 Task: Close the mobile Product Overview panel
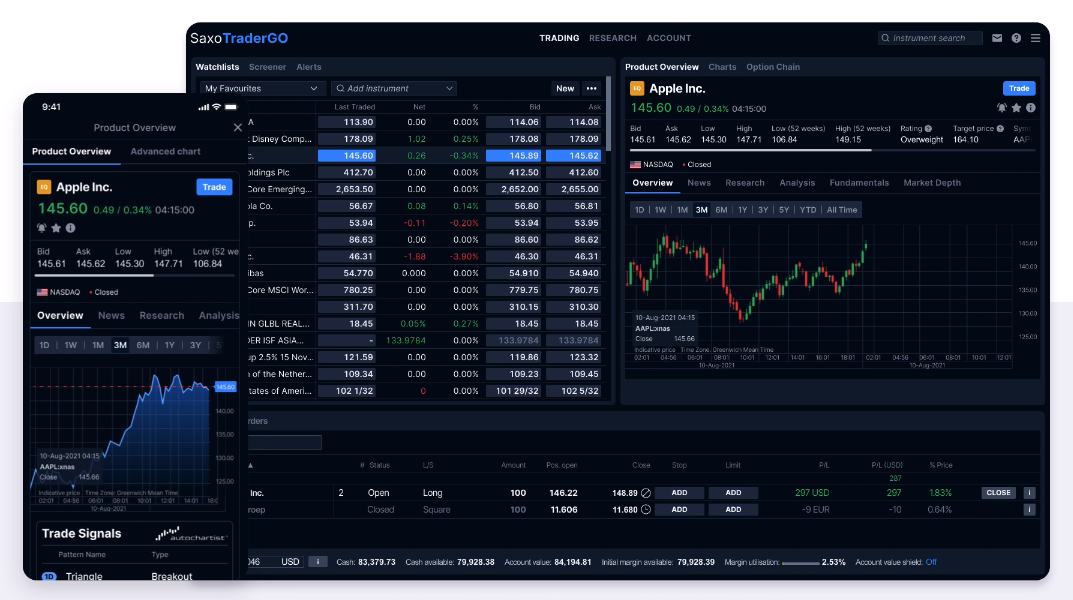tap(237, 128)
